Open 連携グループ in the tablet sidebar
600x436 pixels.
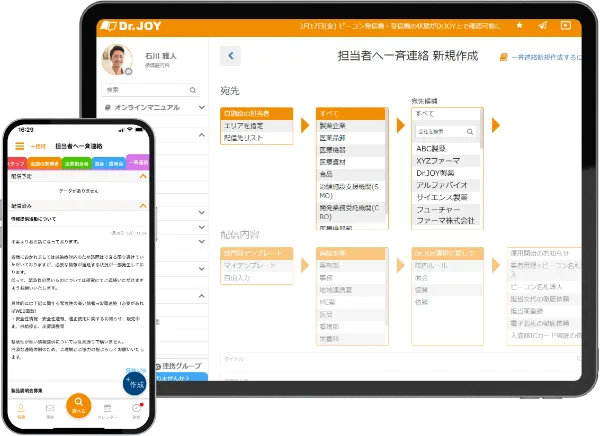click(x=178, y=366)
